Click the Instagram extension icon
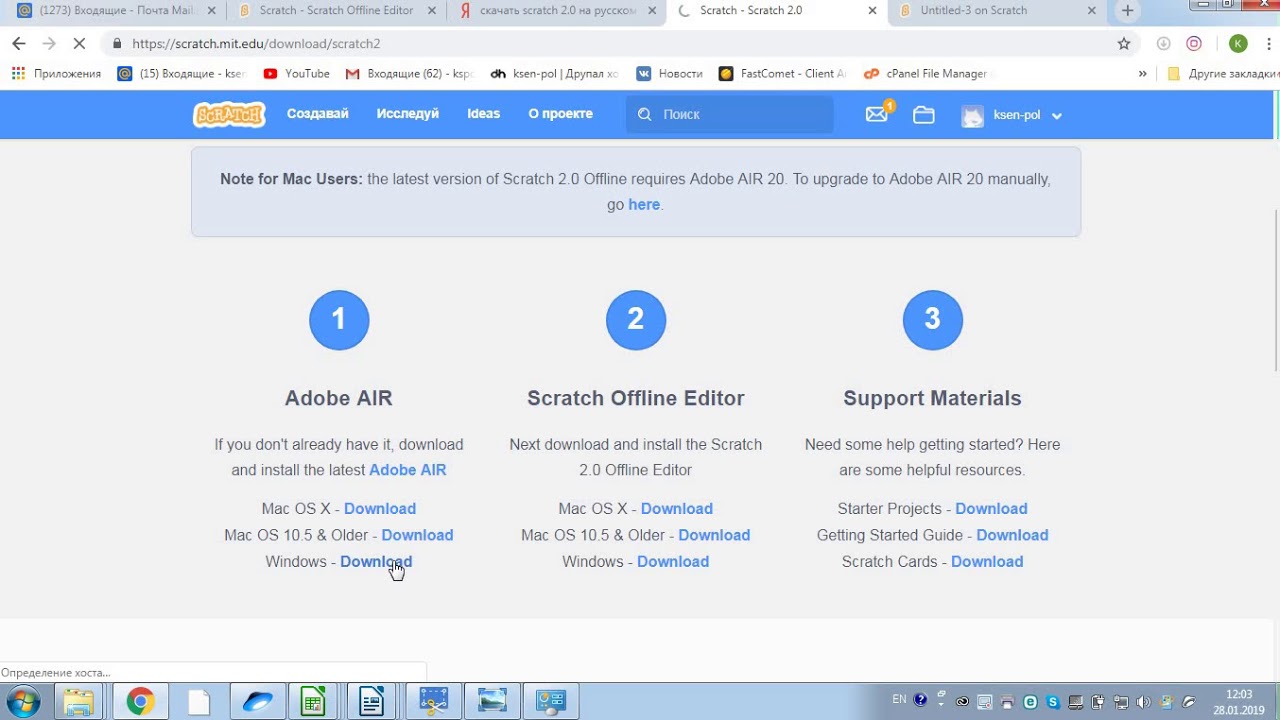Image resolution: width=1280 pixels, height=720 pixels. click(x=1194, y=44)
